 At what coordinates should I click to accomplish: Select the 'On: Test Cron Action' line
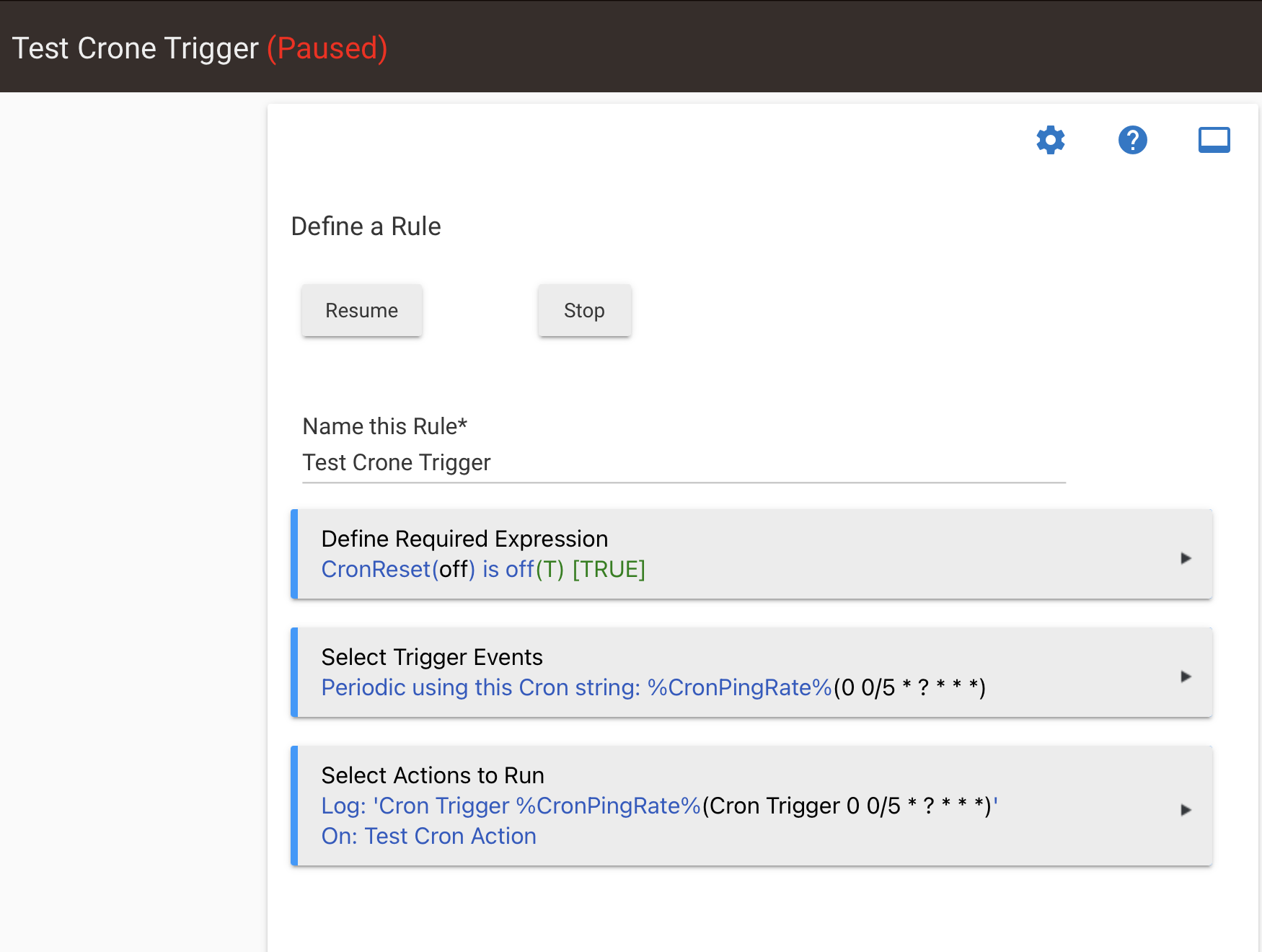pos(428,837)
